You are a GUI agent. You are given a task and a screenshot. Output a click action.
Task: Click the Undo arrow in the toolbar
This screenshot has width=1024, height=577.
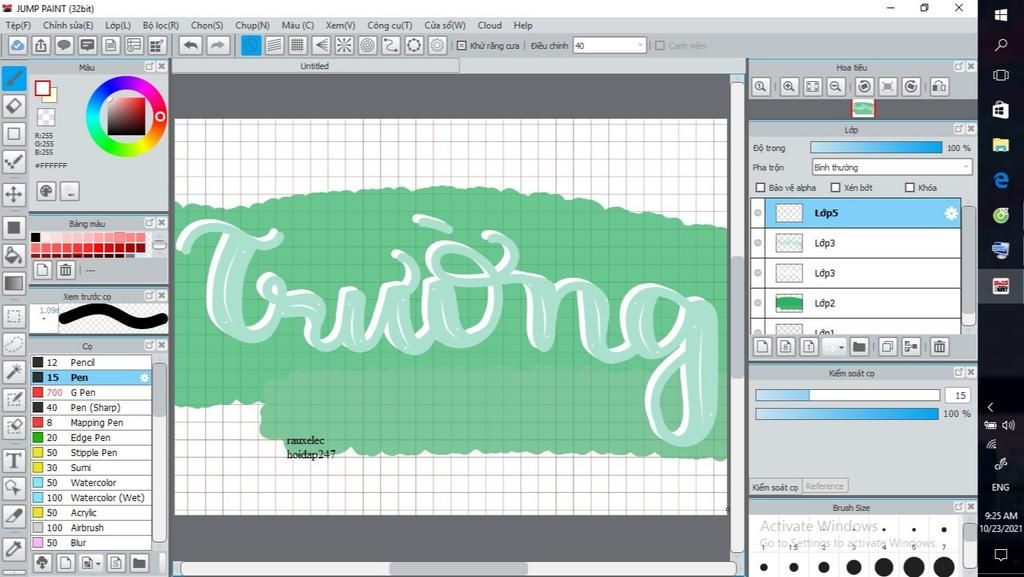click(x=191, y=46)
